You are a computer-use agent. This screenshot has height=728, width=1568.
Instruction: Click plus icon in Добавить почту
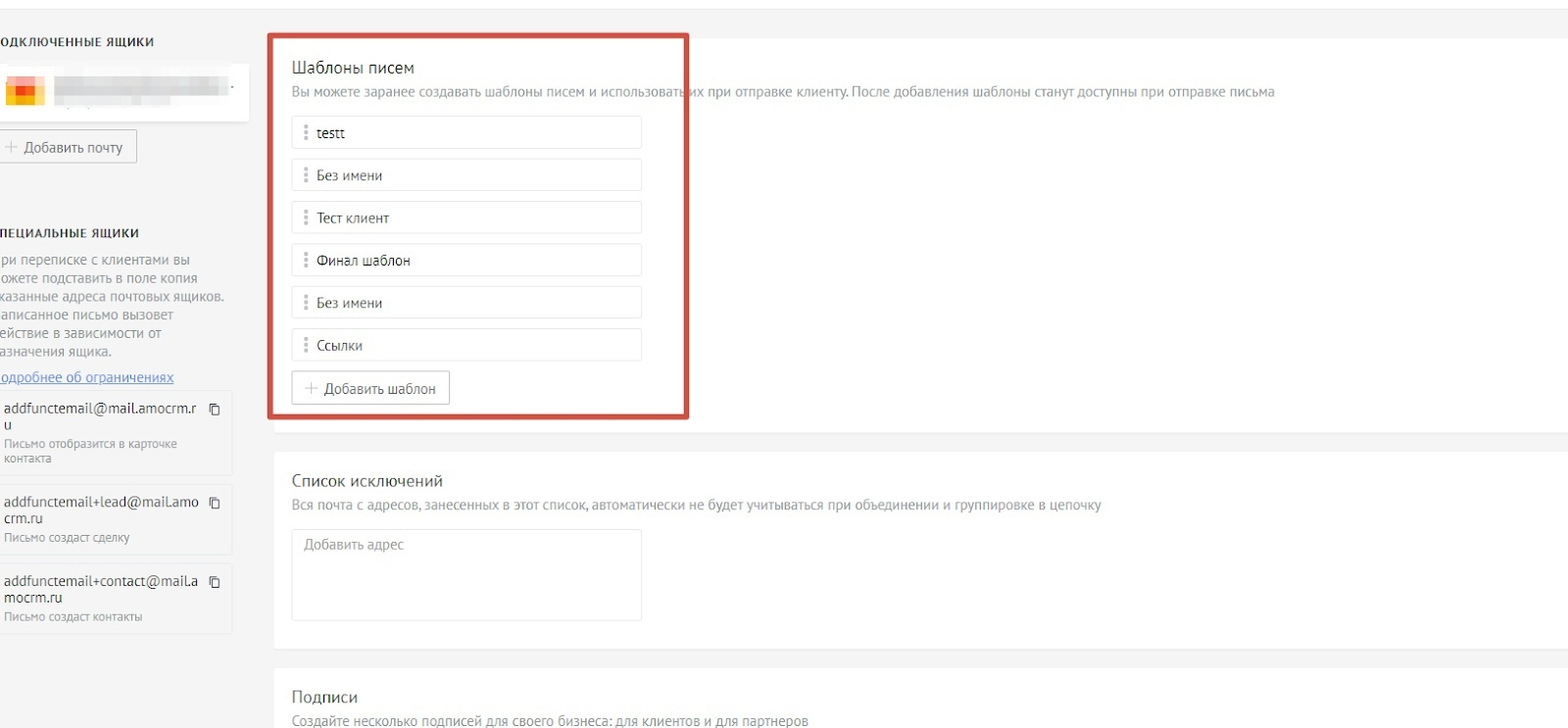coord(12,147)
